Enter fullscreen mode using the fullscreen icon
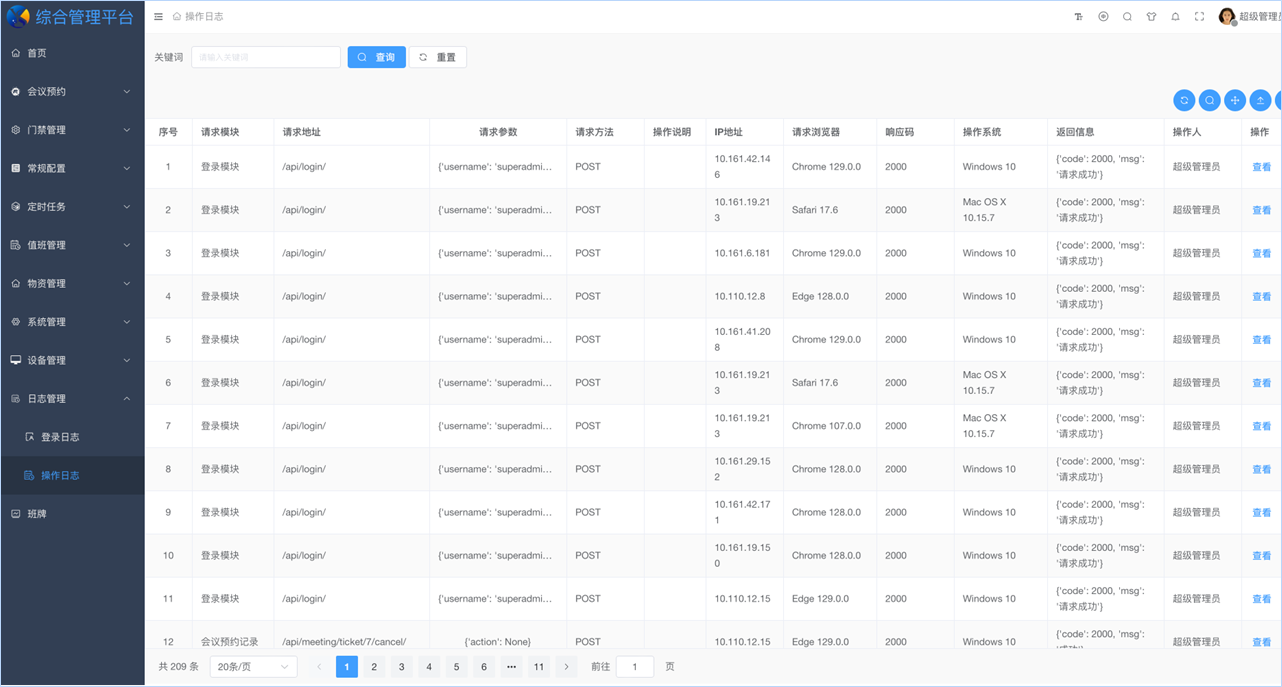The image size is (1282, 687). click(1199, 17)
